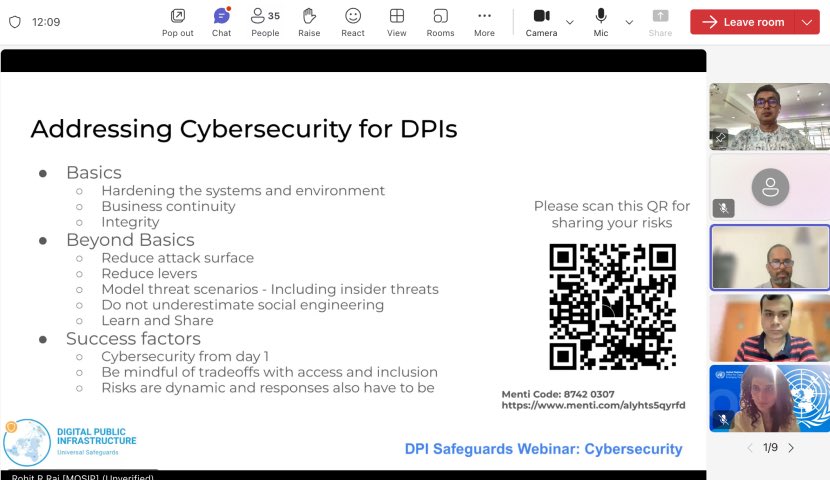Click the shield security icon beside the timer
Image resolution: width=830 pixels, height=480 pixels.
click(x=15, y=22)
